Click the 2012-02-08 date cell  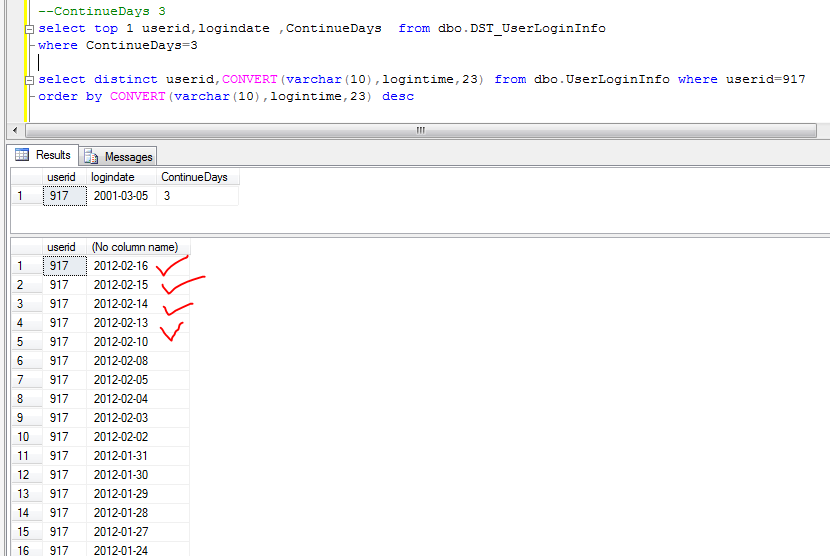pyautogui.click(x=138, y=361)
